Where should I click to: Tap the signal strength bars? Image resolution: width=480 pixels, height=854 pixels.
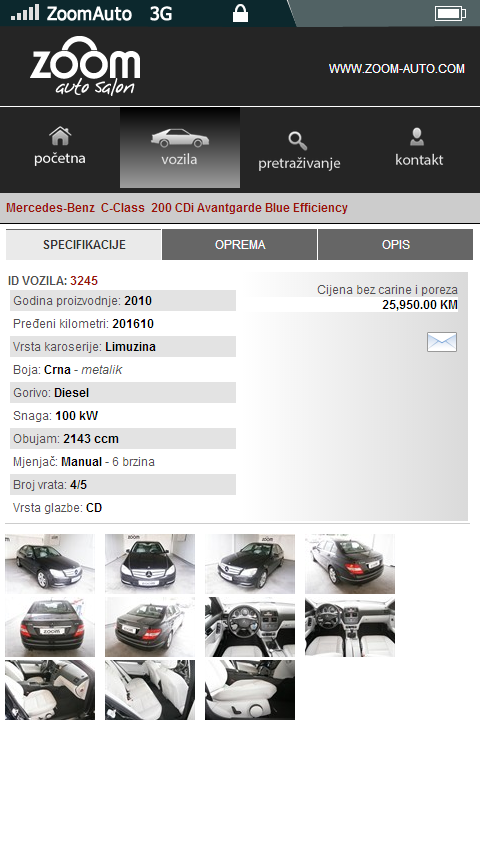click(x=25, y=13)
